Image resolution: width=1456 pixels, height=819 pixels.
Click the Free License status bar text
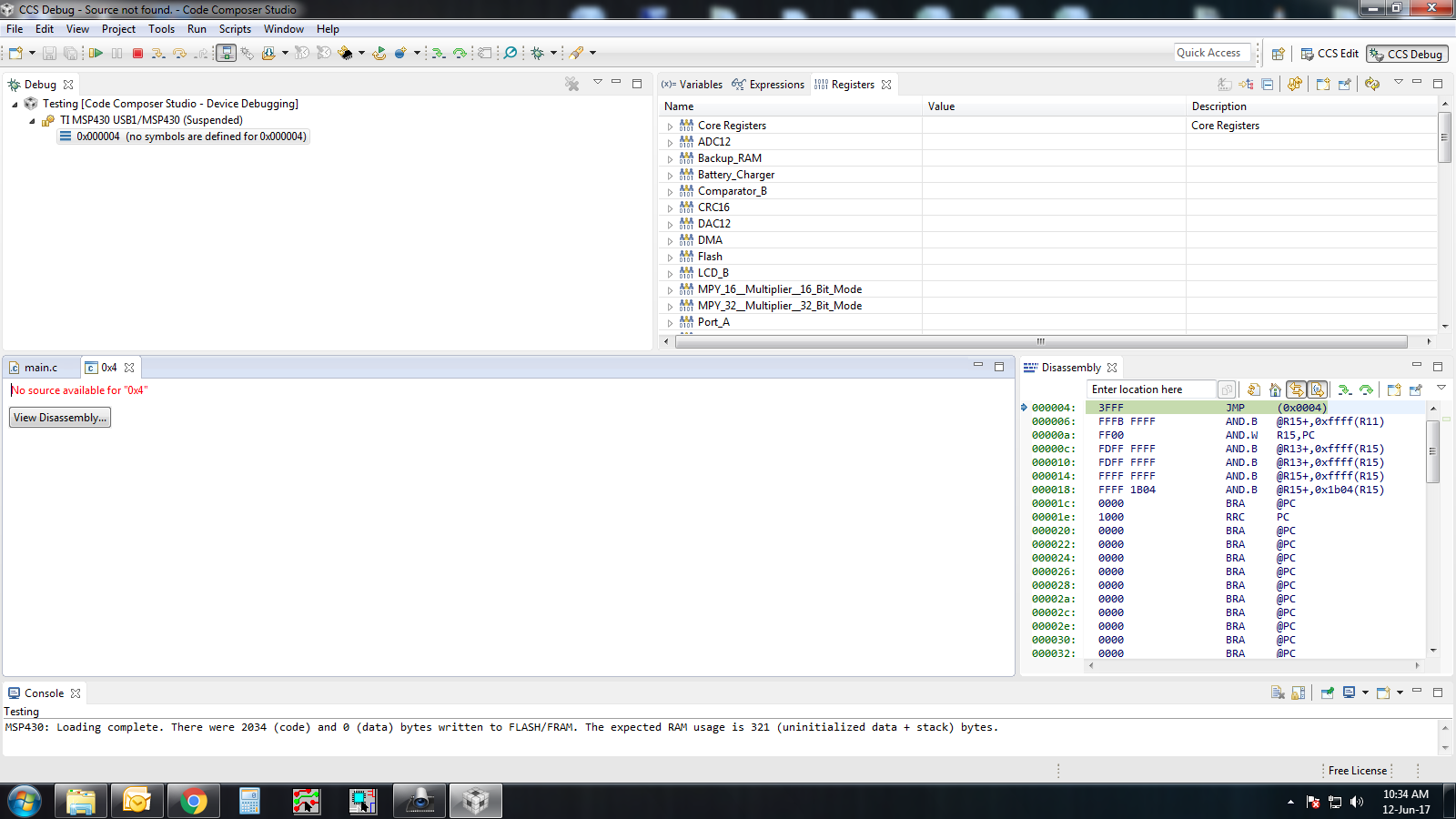(1358, 771)
